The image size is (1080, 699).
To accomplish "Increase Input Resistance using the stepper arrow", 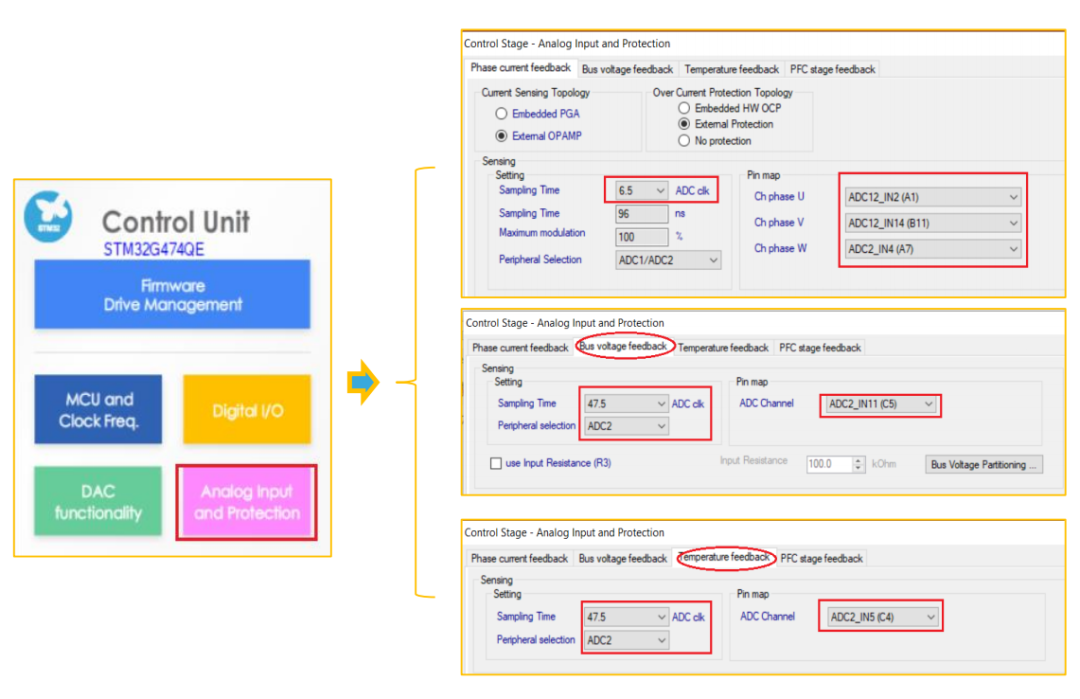I will pyautogui.click(x=857, y=459).
